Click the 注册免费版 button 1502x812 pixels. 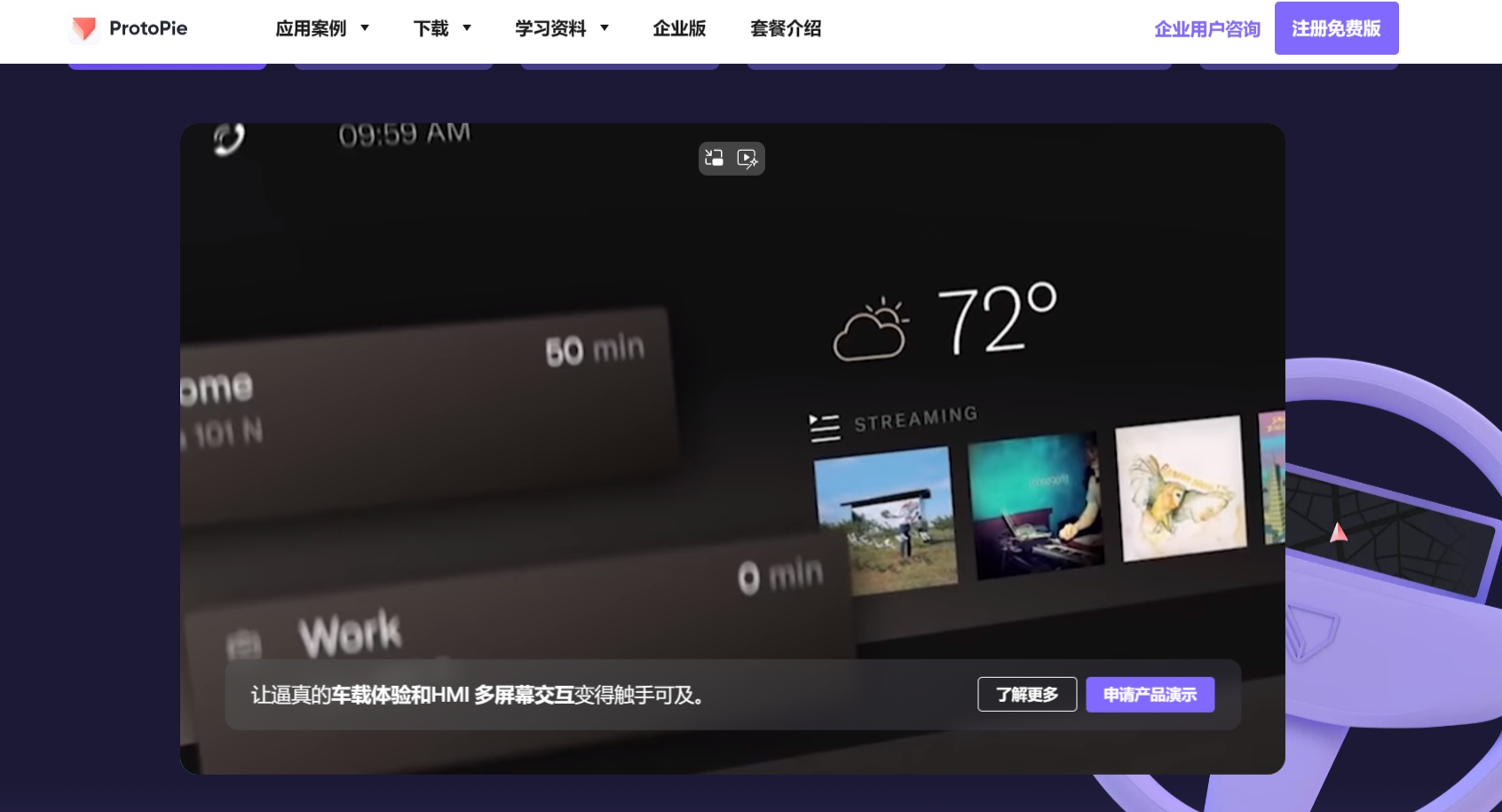1337,28
